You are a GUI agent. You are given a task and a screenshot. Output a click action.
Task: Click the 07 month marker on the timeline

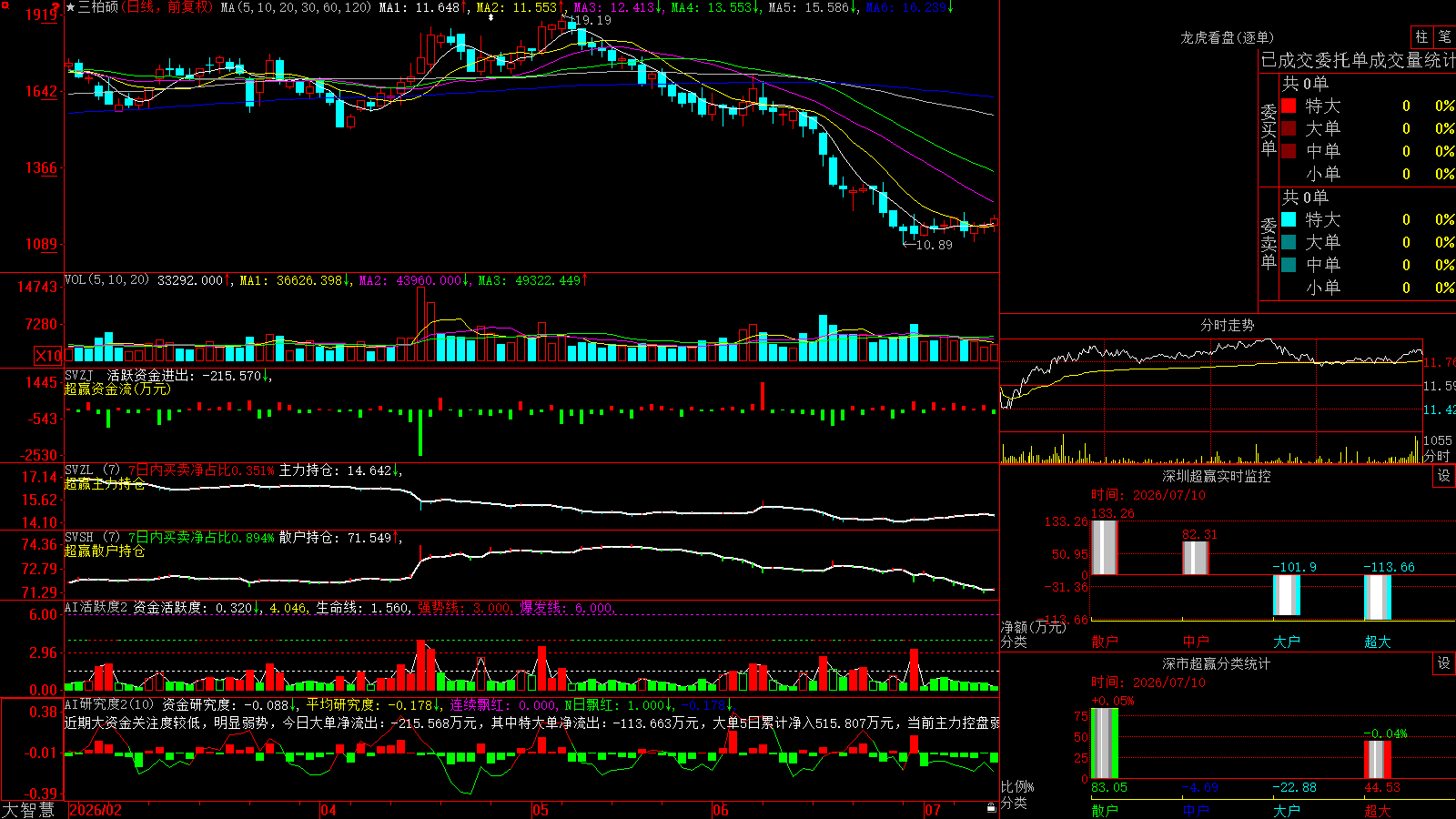pos(933,810)
